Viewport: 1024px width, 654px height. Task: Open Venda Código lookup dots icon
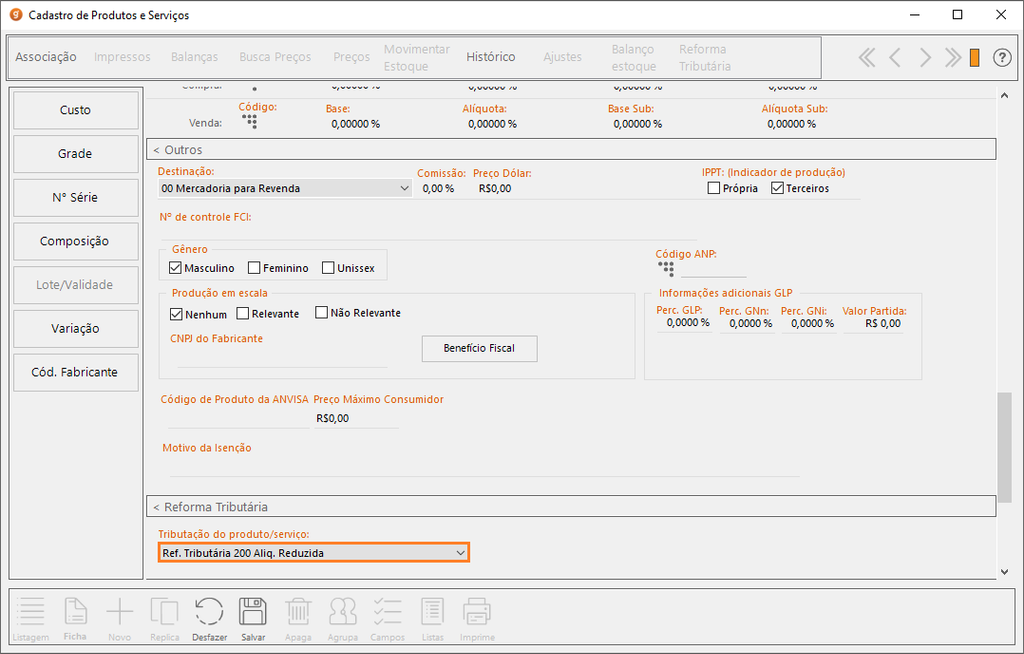pos(249,122)
